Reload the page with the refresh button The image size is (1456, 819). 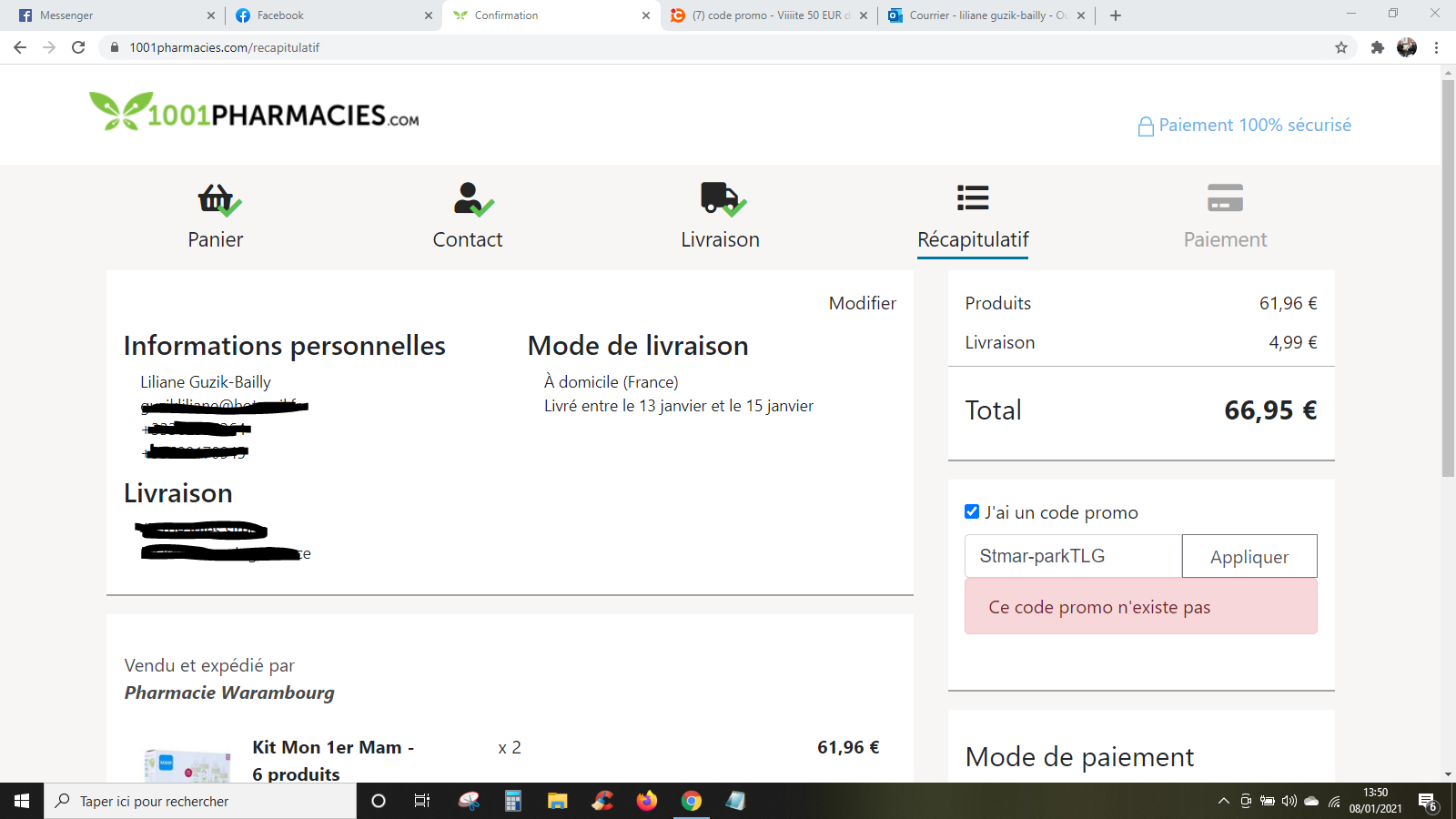(x=78, y=47)
